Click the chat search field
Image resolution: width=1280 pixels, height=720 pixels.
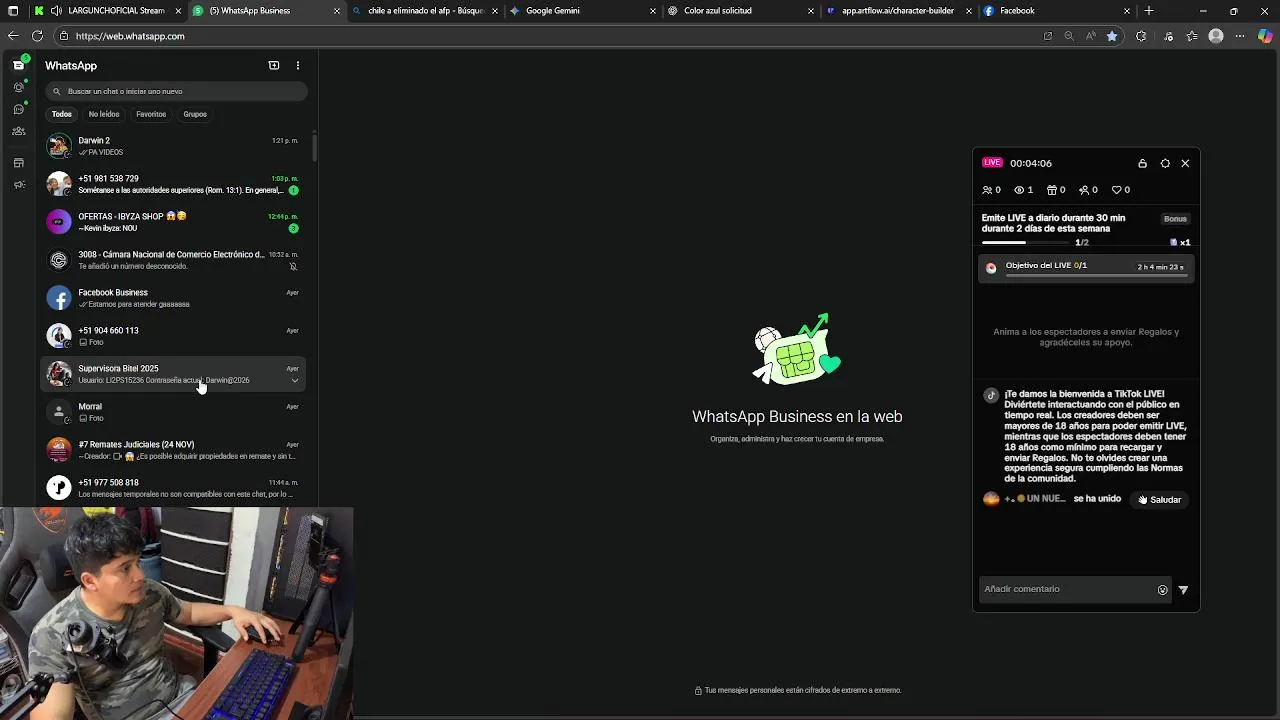click(x=176, y=91)
